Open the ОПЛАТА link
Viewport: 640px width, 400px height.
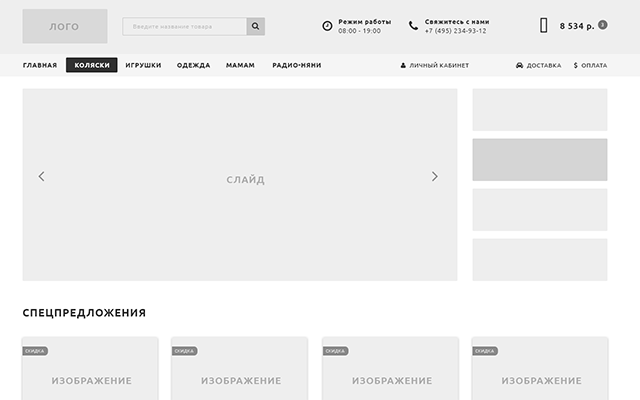coord(594,65)
